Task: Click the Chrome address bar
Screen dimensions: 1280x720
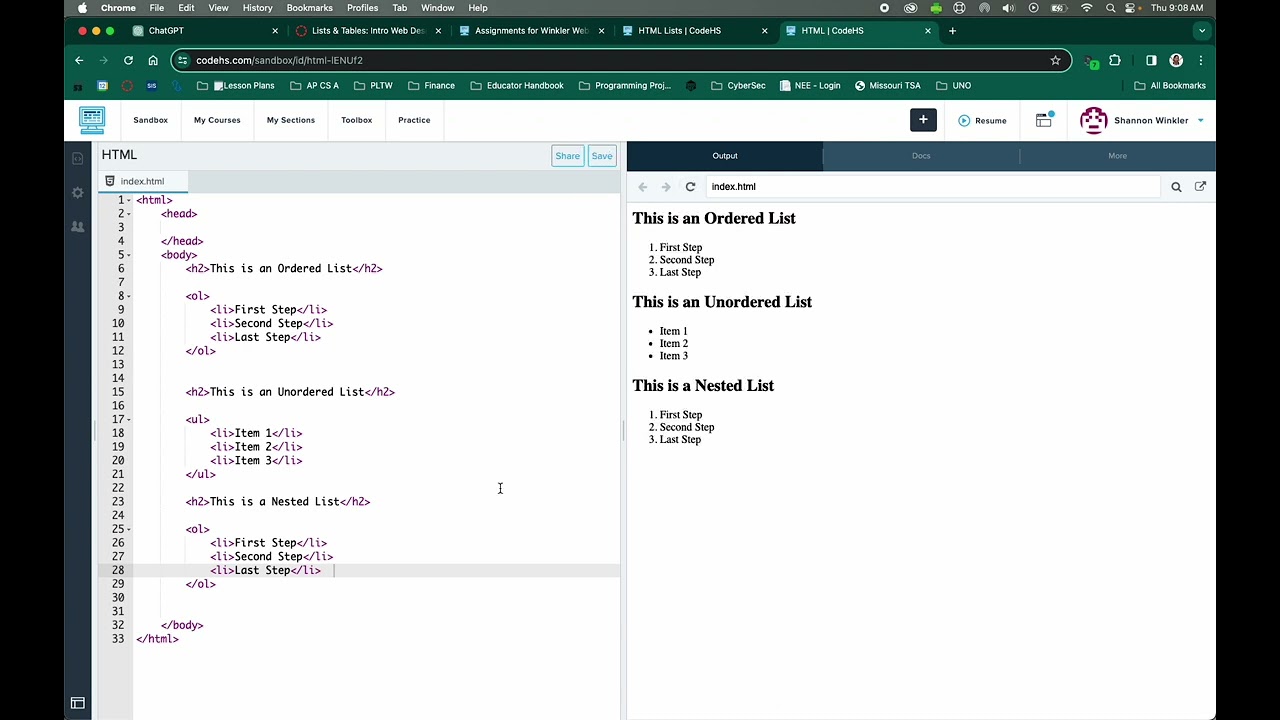Action: pyautogui.click(x=620, y=60)
